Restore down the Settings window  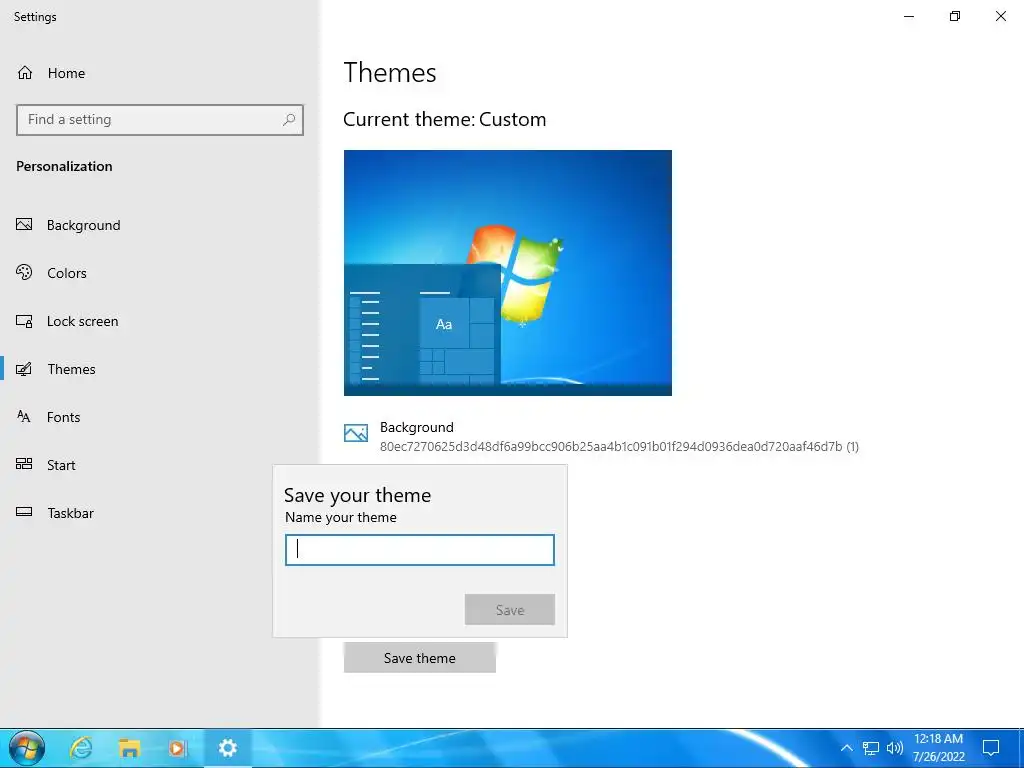click(955, 16)
